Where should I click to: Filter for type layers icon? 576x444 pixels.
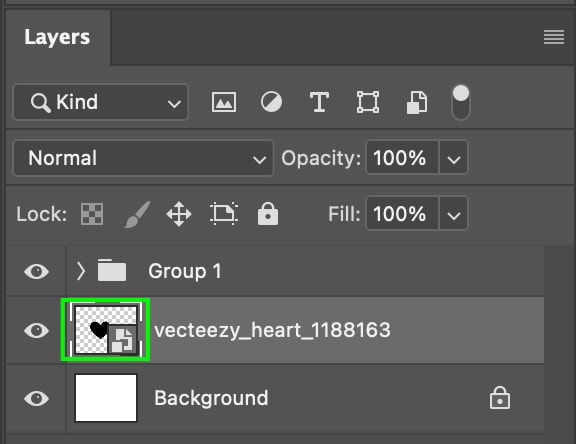pos(319,102)
